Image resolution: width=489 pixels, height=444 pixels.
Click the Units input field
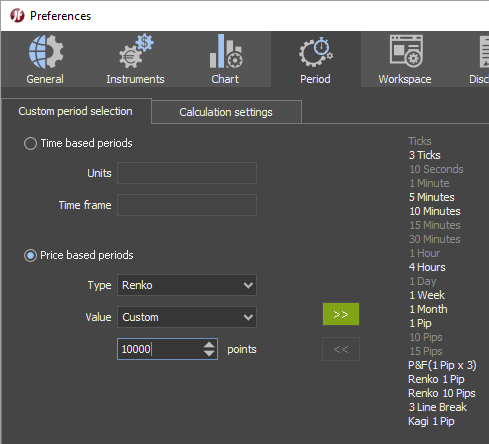coord(187,173)
